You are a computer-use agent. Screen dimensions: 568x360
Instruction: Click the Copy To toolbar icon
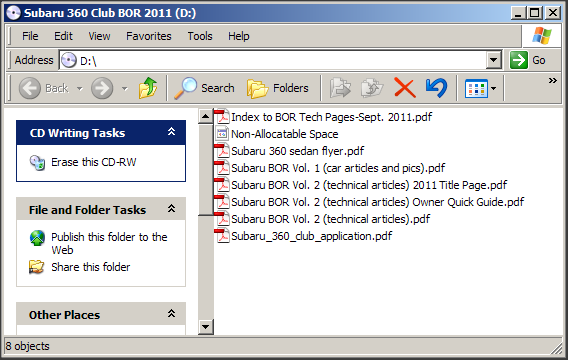click(x=372, y=88)
